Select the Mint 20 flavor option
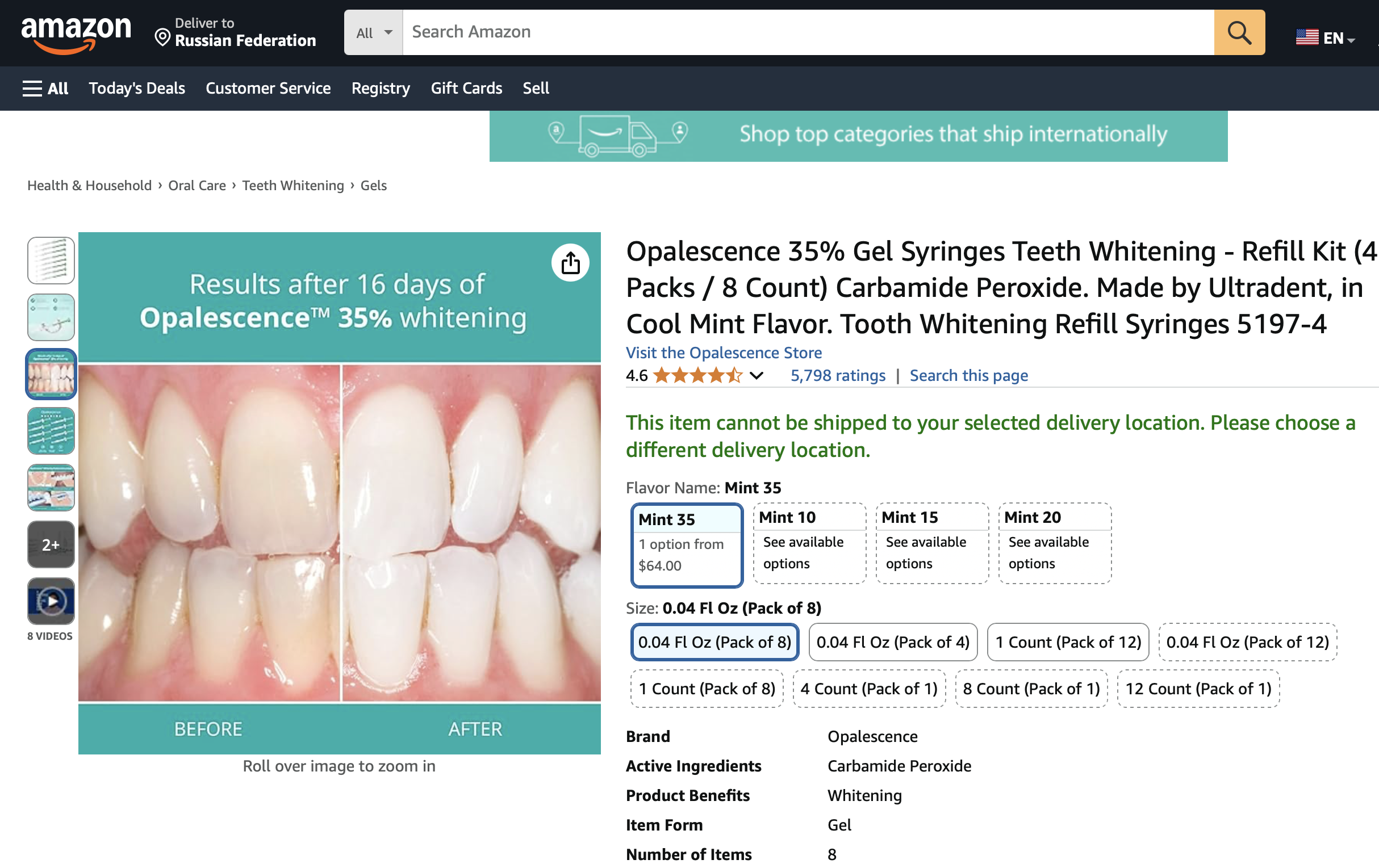Viewport: 1379px width, 868px height. click(1054, 542)
